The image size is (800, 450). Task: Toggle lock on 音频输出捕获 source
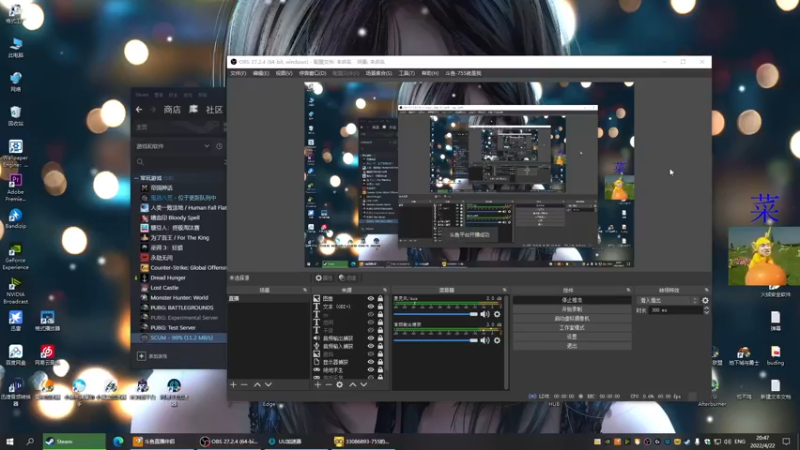(x=380, y=338)
